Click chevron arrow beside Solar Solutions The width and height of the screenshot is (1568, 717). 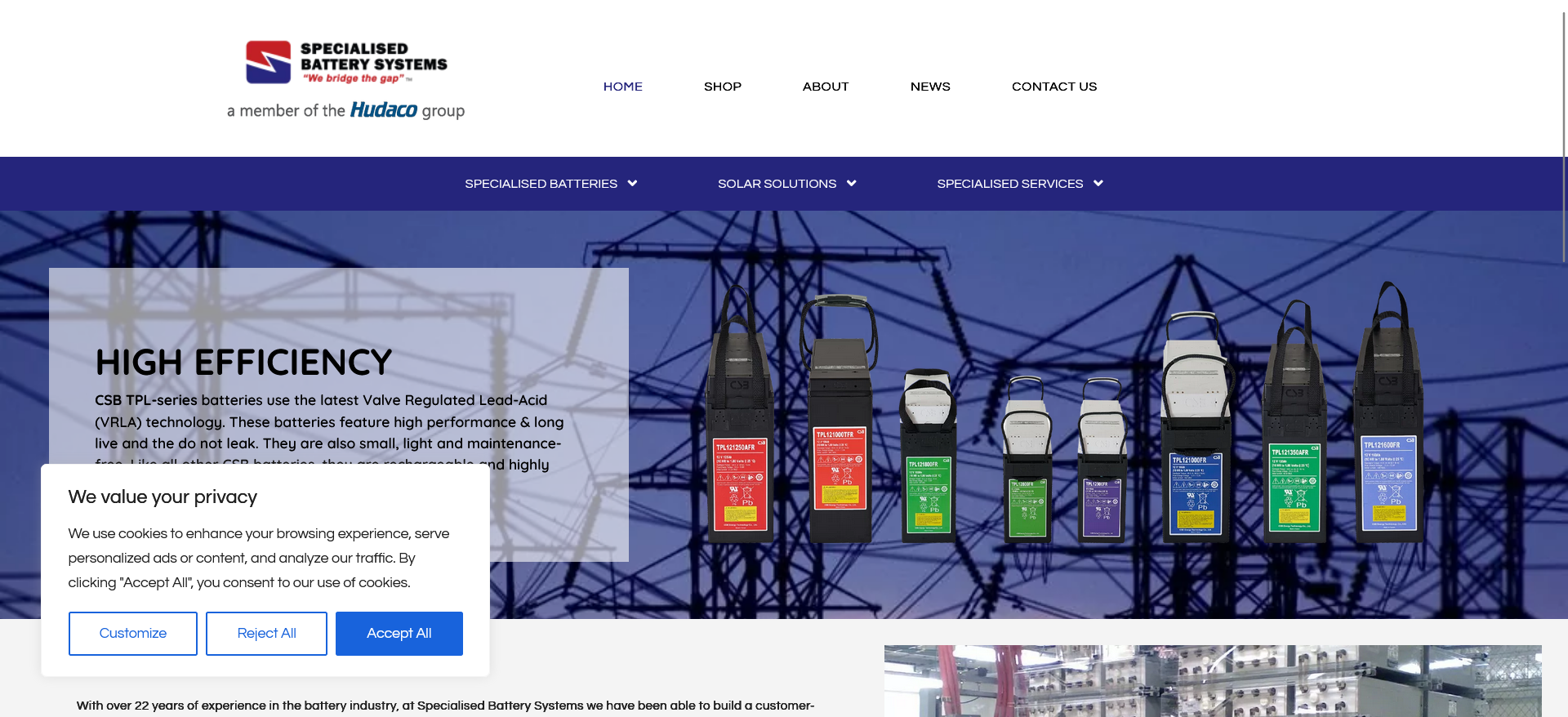pos(852,184)
